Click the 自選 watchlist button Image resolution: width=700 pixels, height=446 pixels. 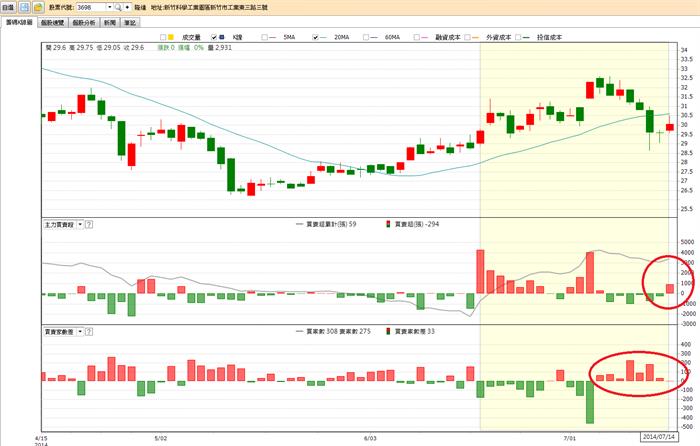pos(8,7)
